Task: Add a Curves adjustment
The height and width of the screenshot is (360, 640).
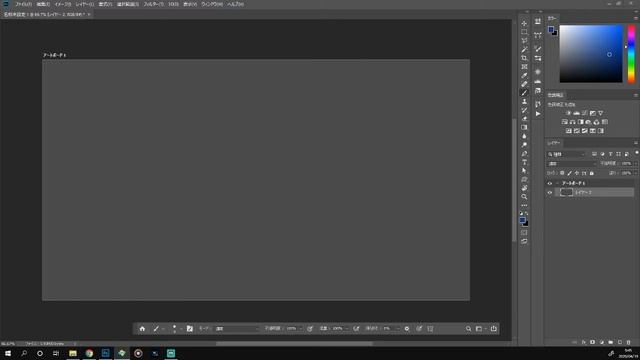Action: 585,113
